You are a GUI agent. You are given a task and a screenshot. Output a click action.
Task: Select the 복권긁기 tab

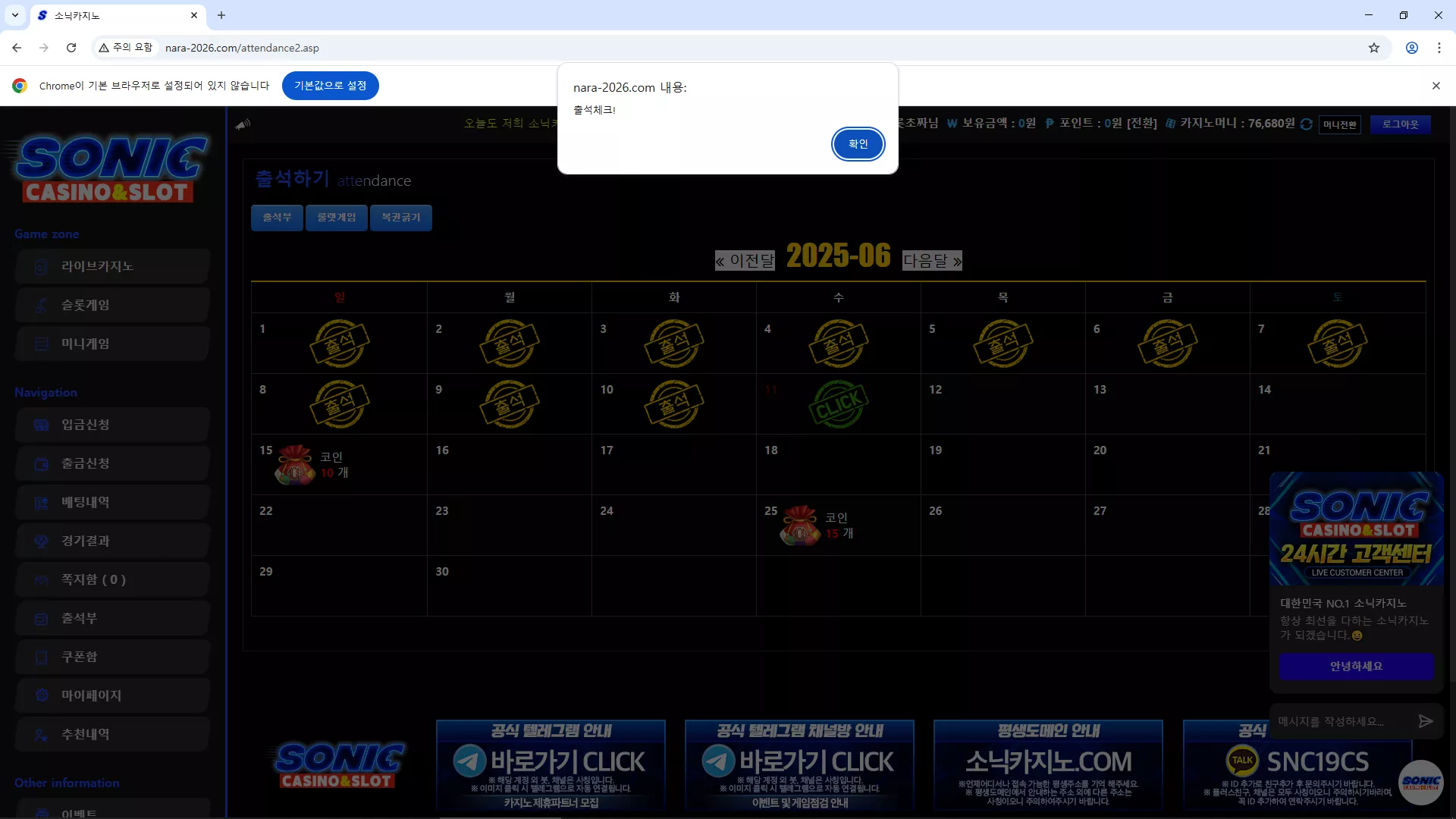tap(400, 218)
